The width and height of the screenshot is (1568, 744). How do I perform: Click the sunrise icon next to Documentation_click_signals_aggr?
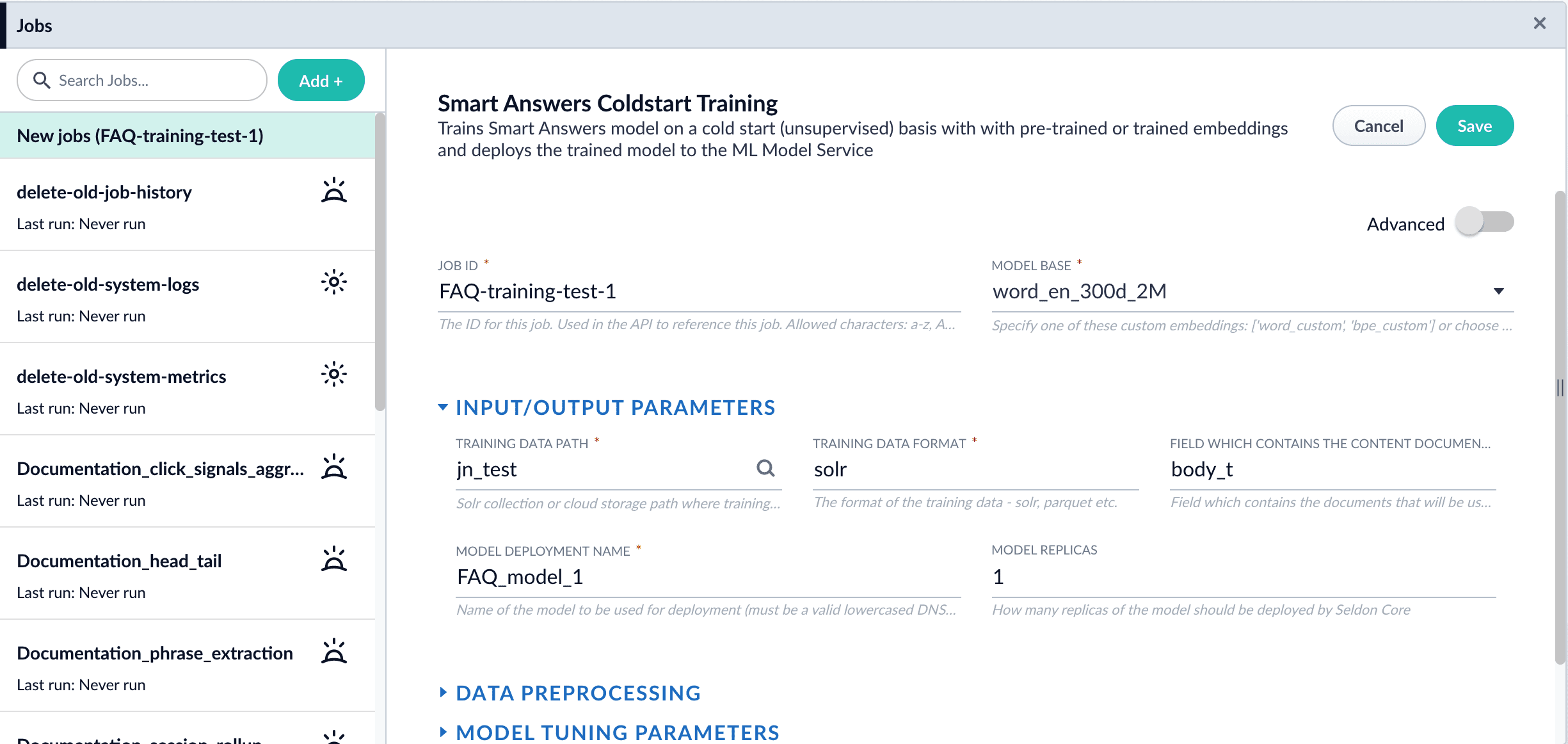pyautogui.click(x=335, y=467)
